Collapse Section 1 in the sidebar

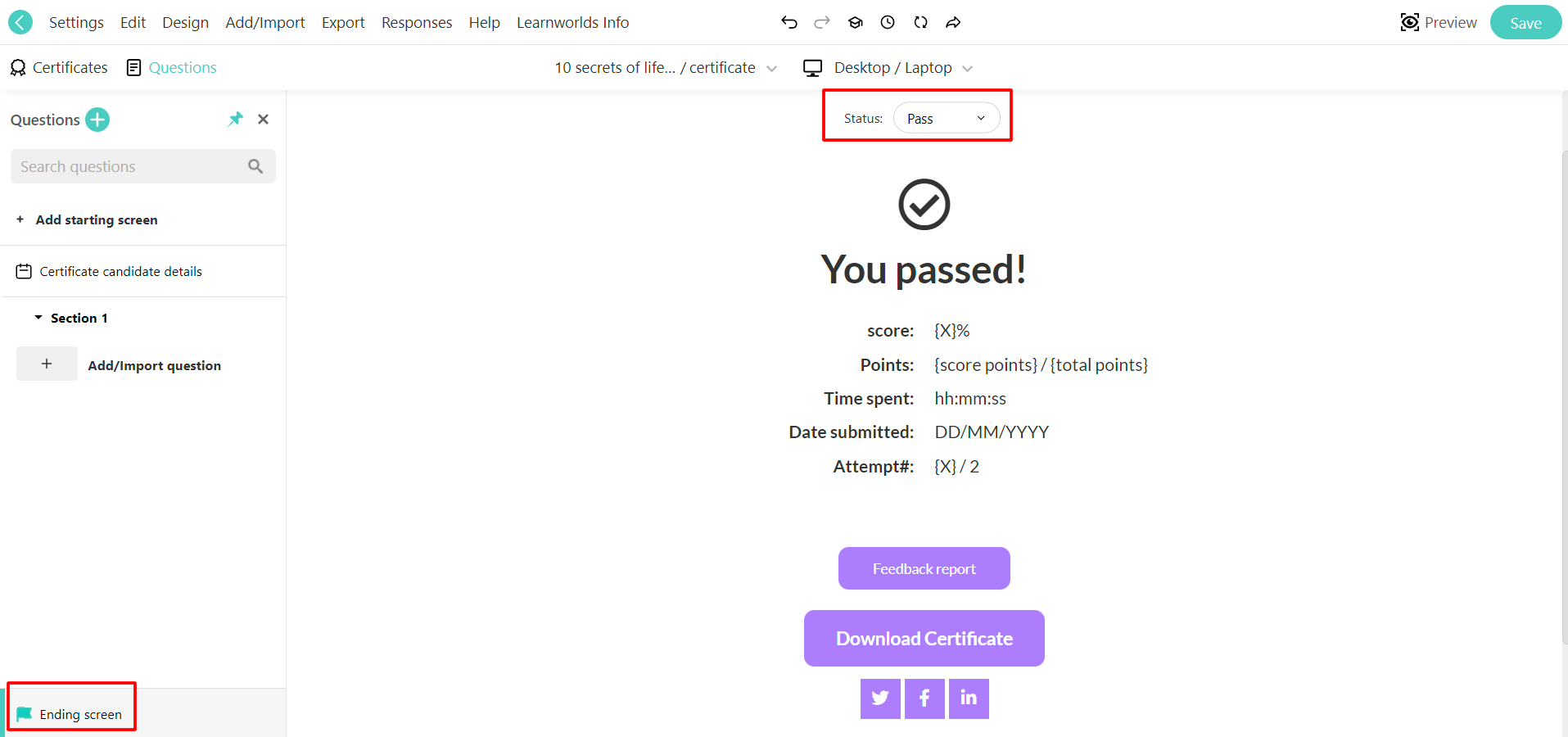tap(37, 317)
